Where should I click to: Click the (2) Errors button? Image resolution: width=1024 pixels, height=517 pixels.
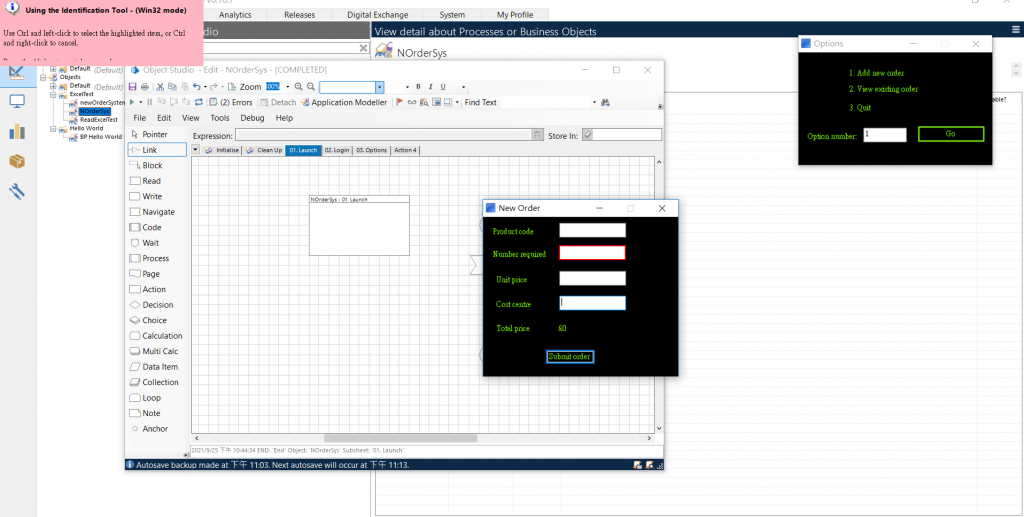231,102
